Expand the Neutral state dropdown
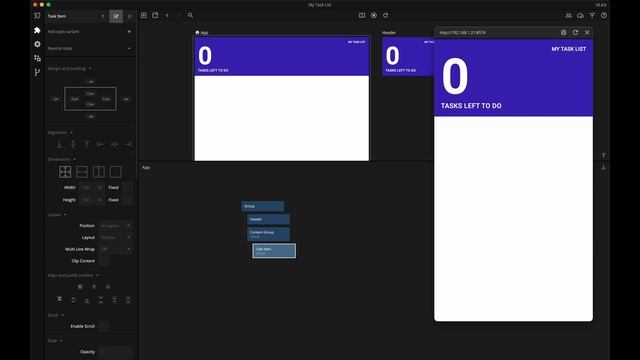This screenshot has width=640, height=360. pos(129,49)
